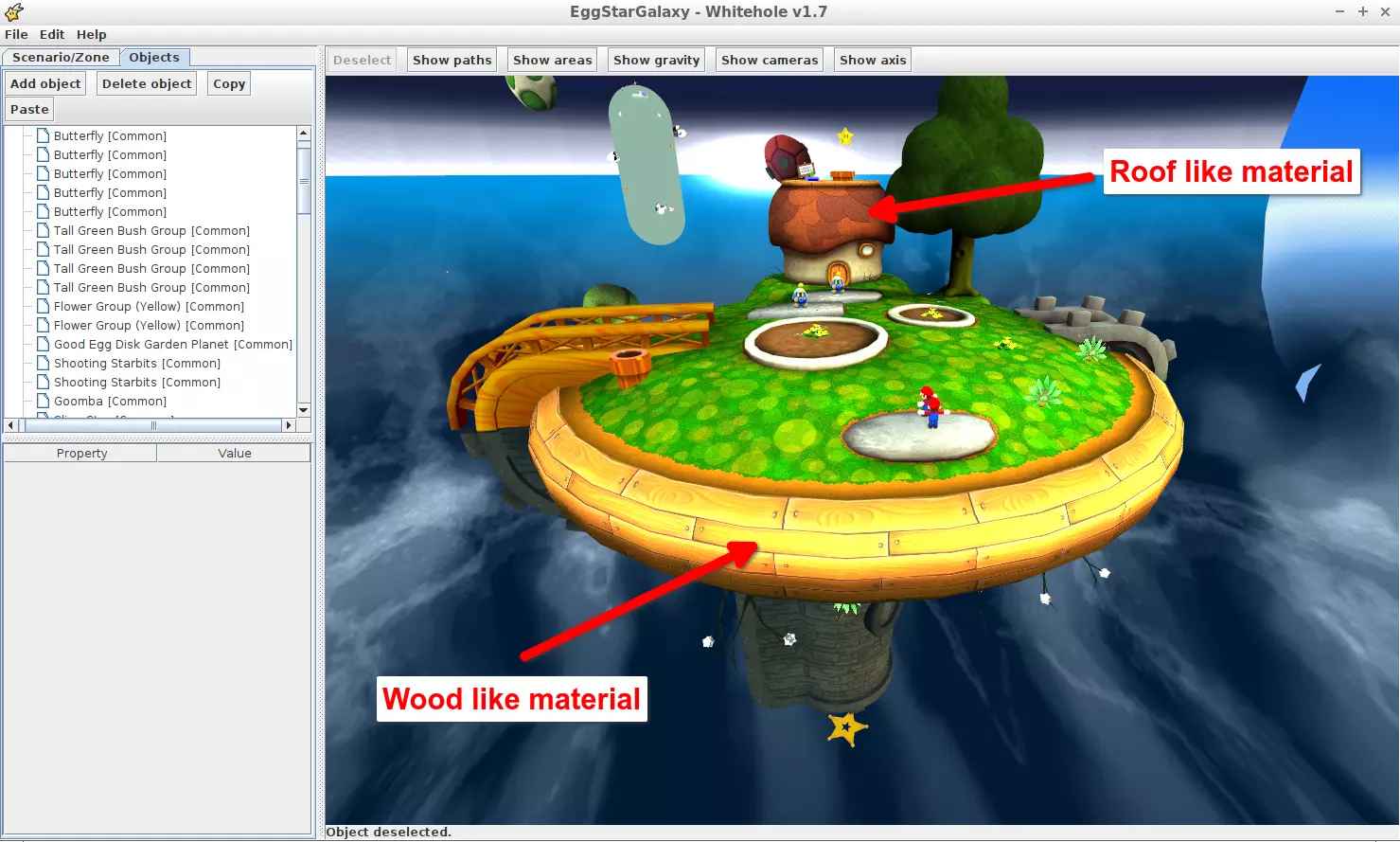1400x842 pixels.
Task: Click the Whitehole app icon in title bar
Action: point(13,11)
